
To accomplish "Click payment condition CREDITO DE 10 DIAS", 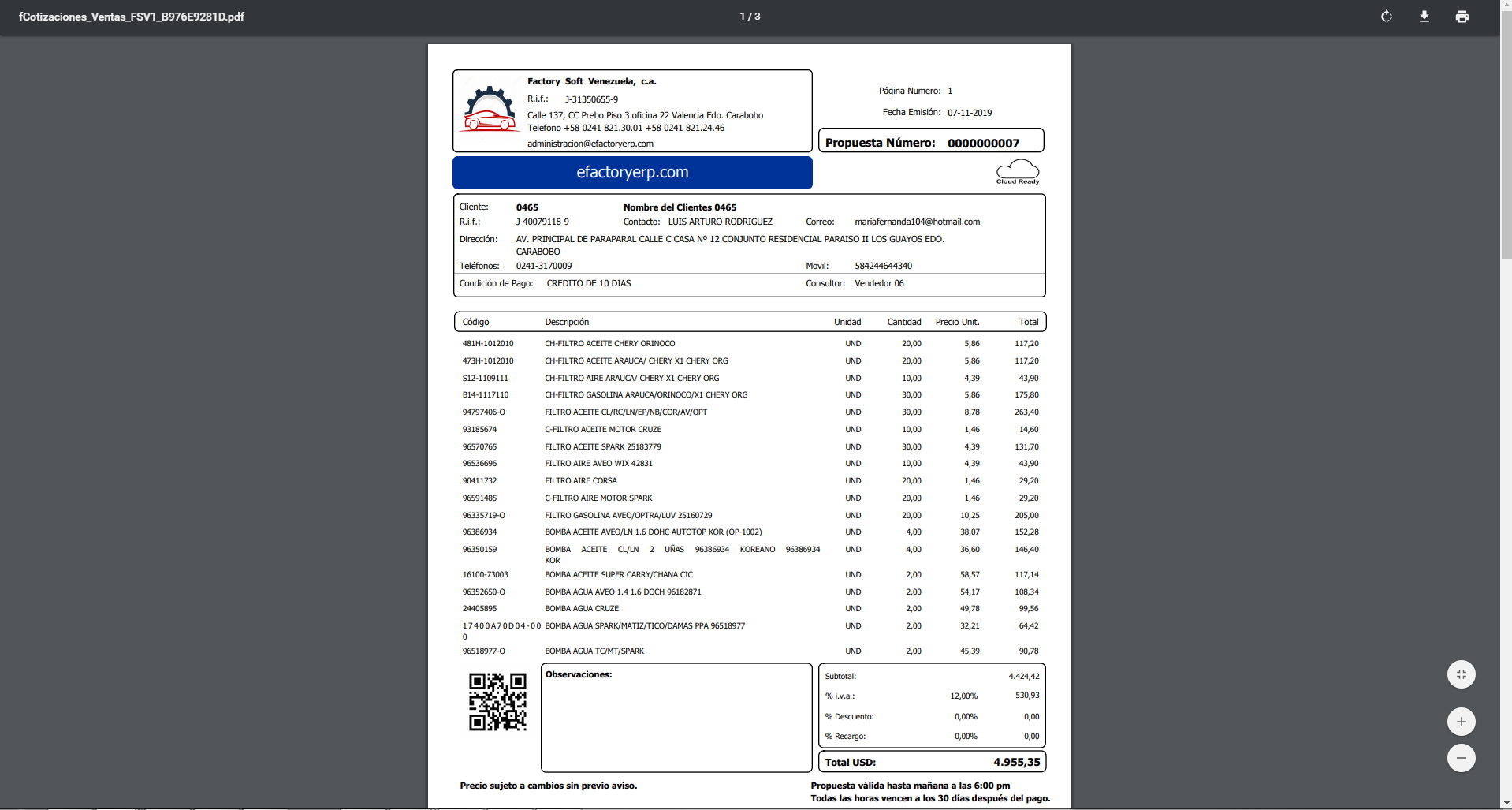I will point(589,283).
